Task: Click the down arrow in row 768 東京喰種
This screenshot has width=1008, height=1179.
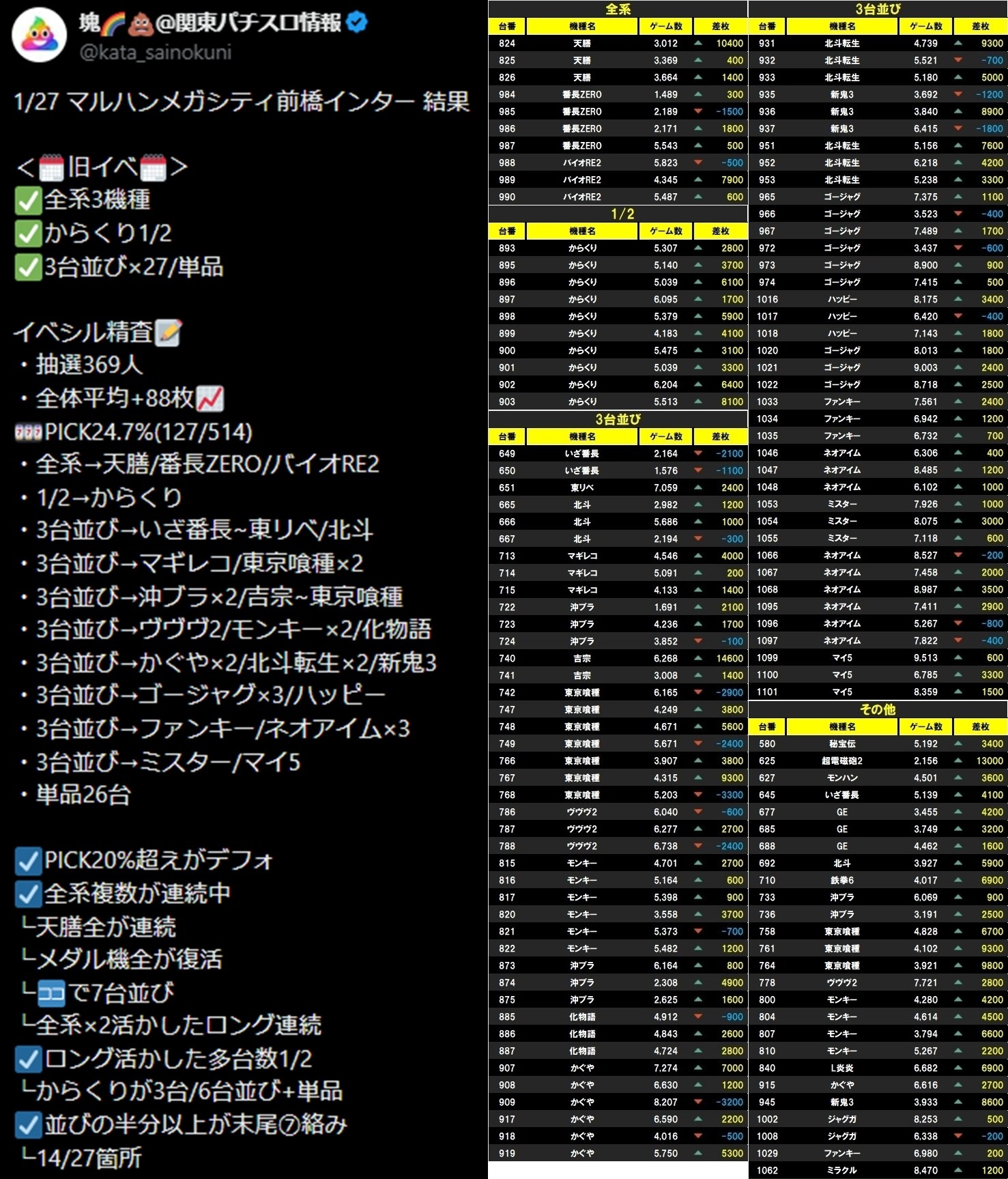Action: point(698,795)
